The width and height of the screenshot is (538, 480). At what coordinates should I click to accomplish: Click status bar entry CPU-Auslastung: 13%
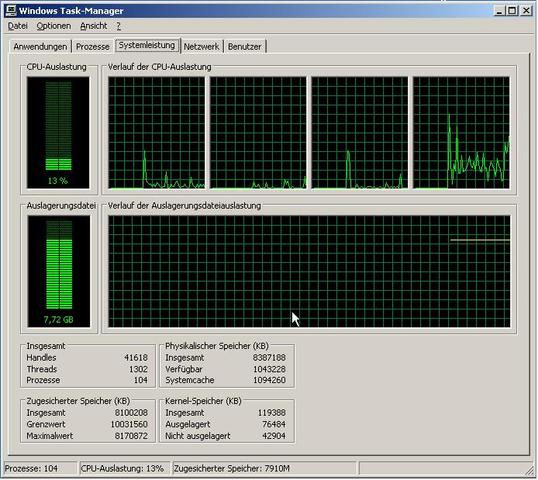coord(125,469)
